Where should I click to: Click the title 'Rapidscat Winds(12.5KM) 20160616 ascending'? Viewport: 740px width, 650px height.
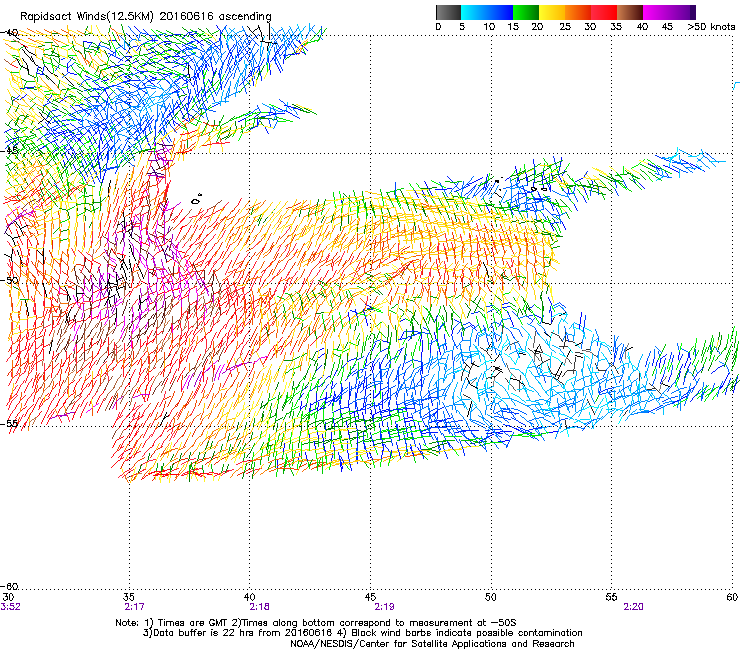point(146,17)
